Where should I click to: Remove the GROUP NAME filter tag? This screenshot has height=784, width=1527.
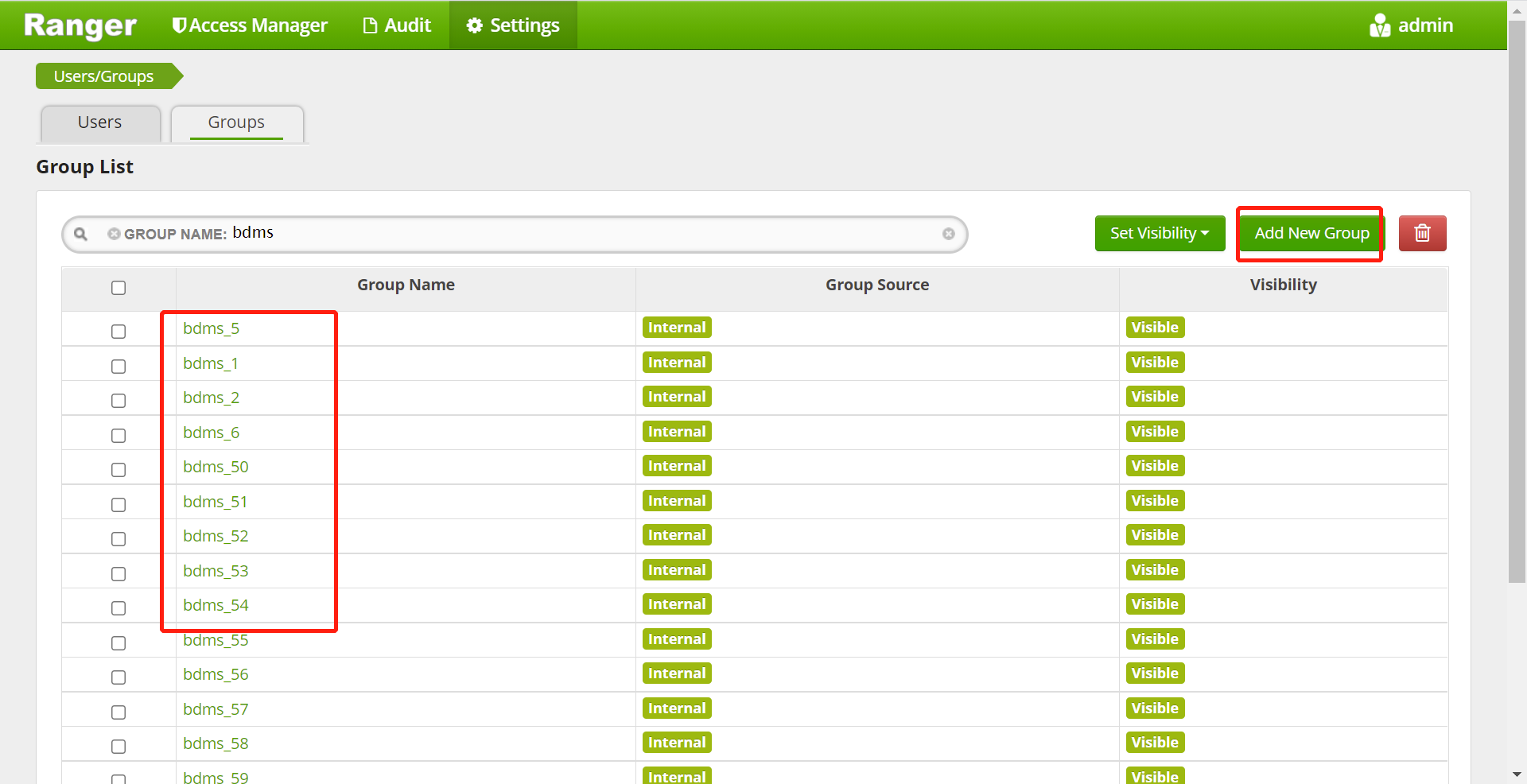(114, 234)
